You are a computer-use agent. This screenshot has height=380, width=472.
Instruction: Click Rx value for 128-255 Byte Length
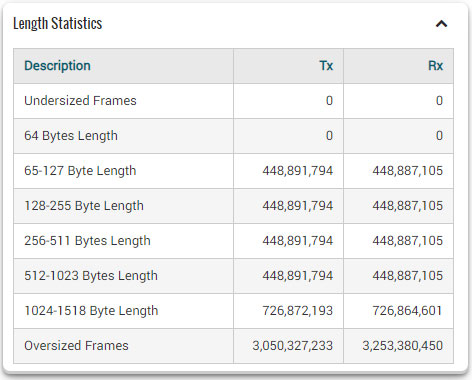[x=408, y=206]
